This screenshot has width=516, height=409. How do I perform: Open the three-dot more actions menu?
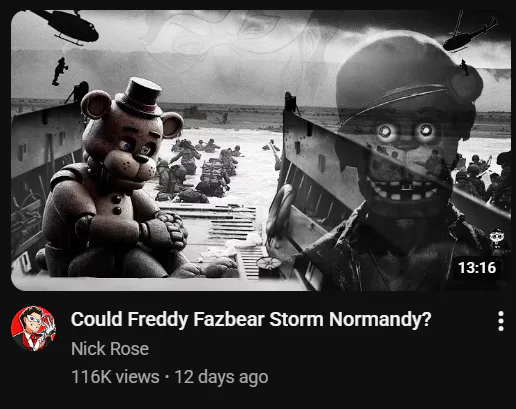coord(500,321)
